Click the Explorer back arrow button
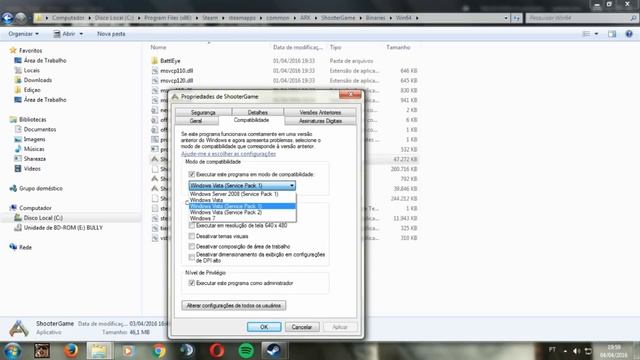 coord(7,18)
